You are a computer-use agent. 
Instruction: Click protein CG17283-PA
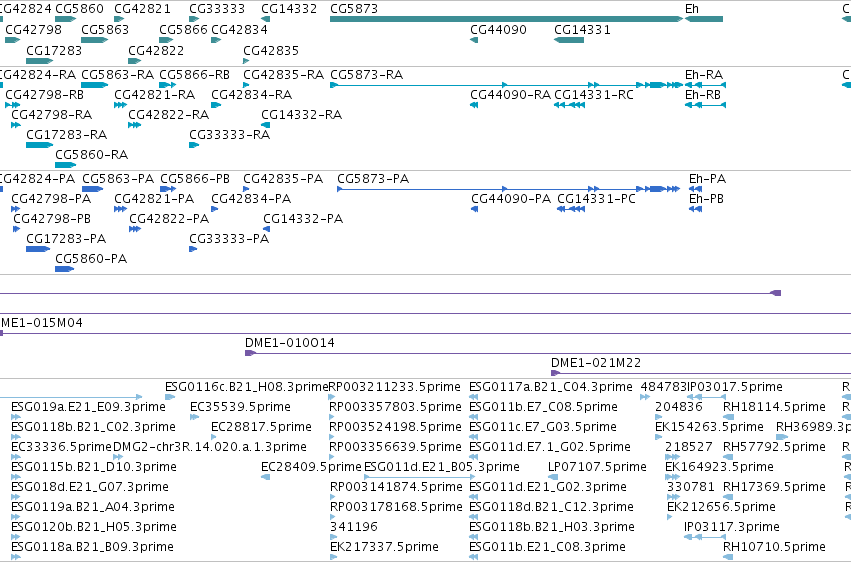pos(66,239)
